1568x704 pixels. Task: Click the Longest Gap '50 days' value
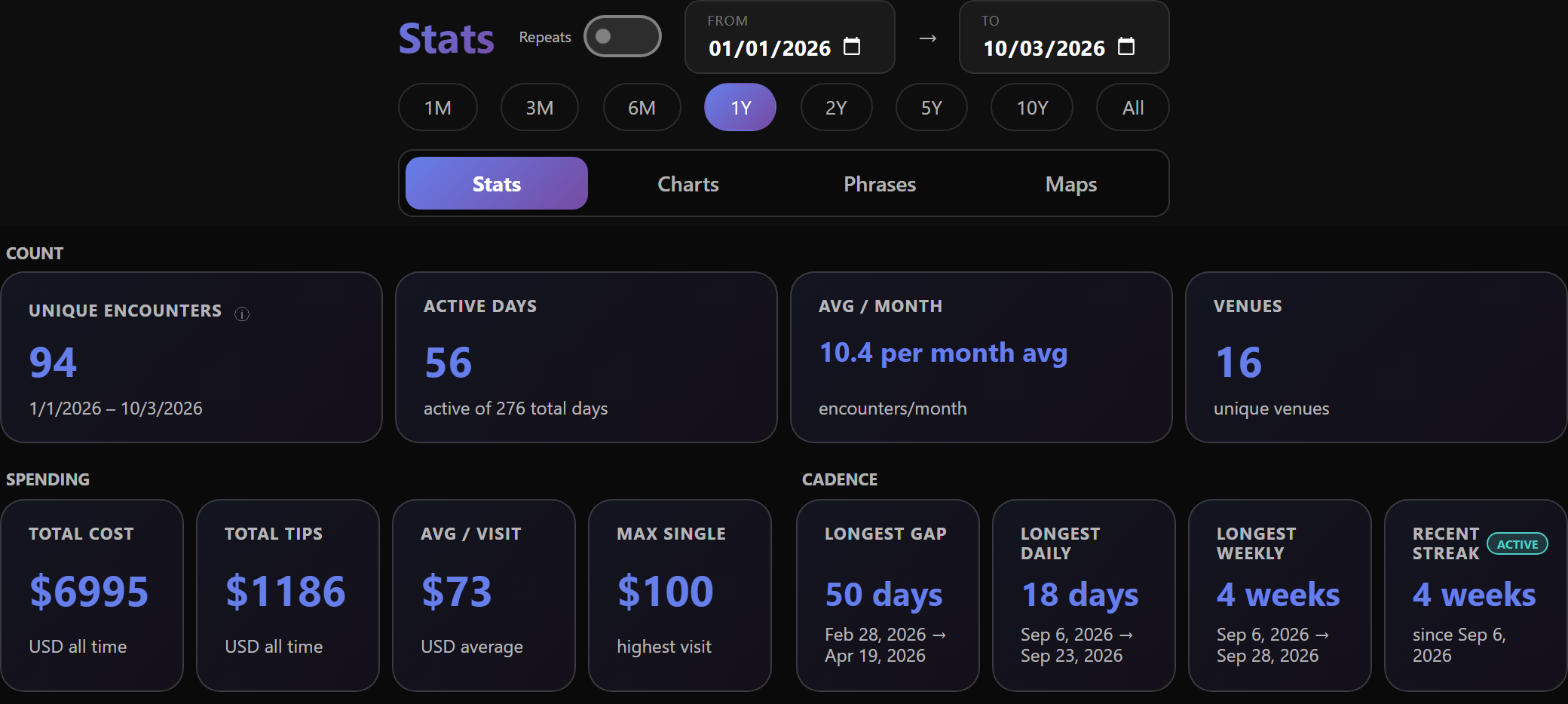point(884,595)
